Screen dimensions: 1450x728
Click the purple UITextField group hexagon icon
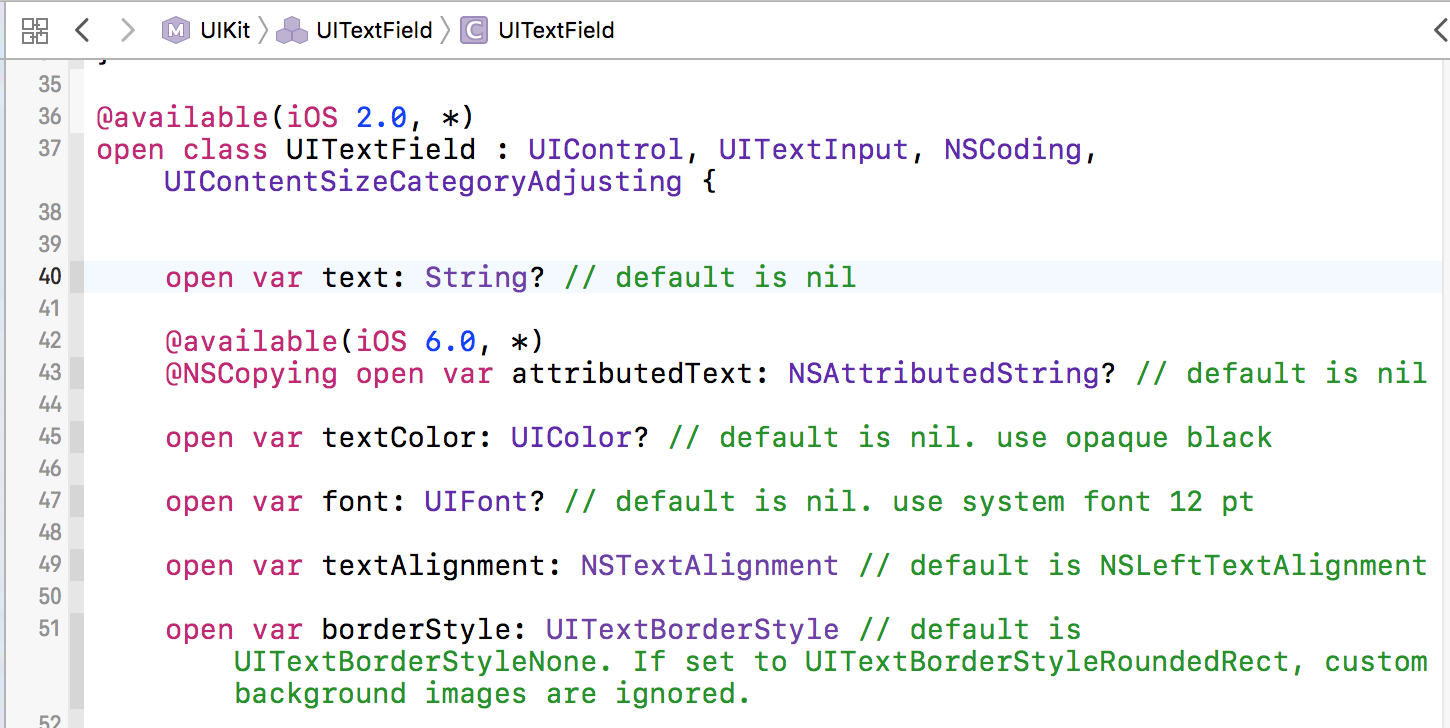pos(290,30)
